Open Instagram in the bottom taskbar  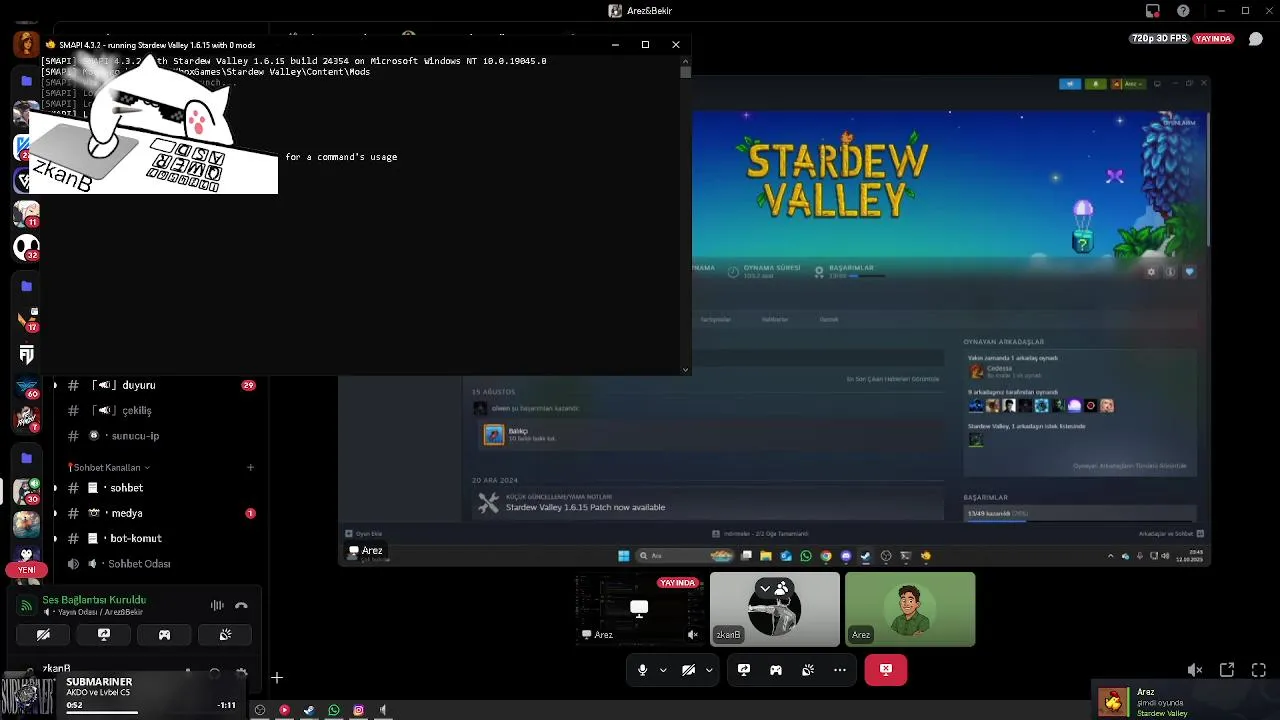click(358, 710)
